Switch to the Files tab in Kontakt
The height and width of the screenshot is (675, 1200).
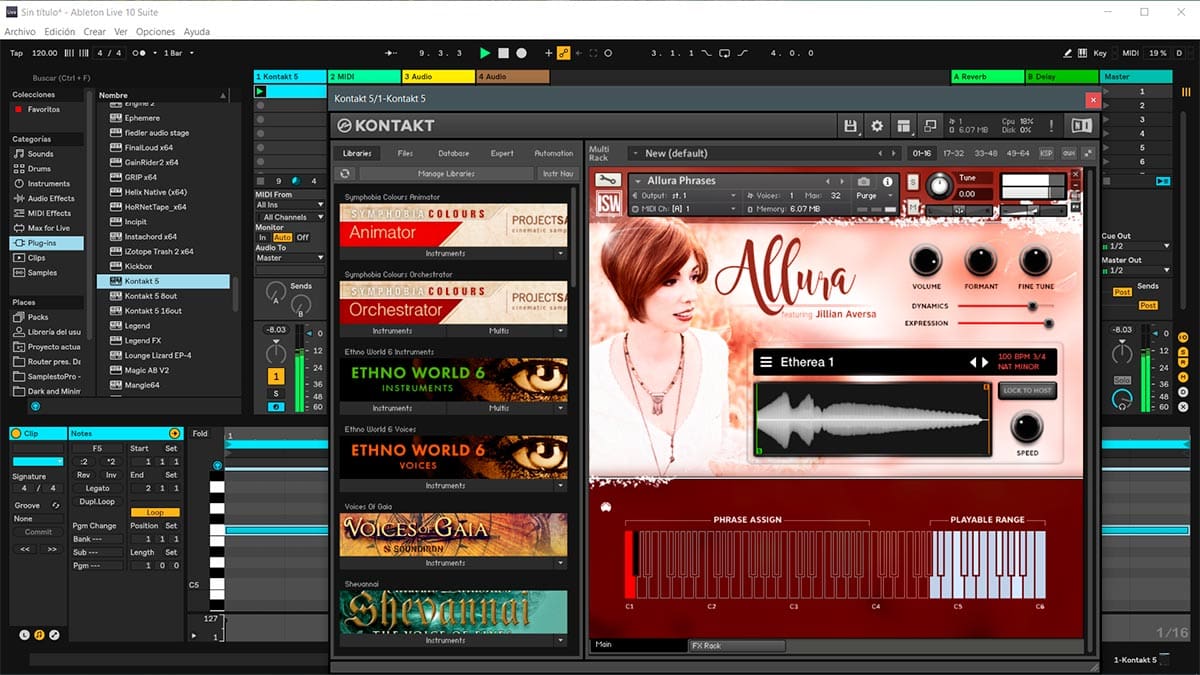pos(405,153)
